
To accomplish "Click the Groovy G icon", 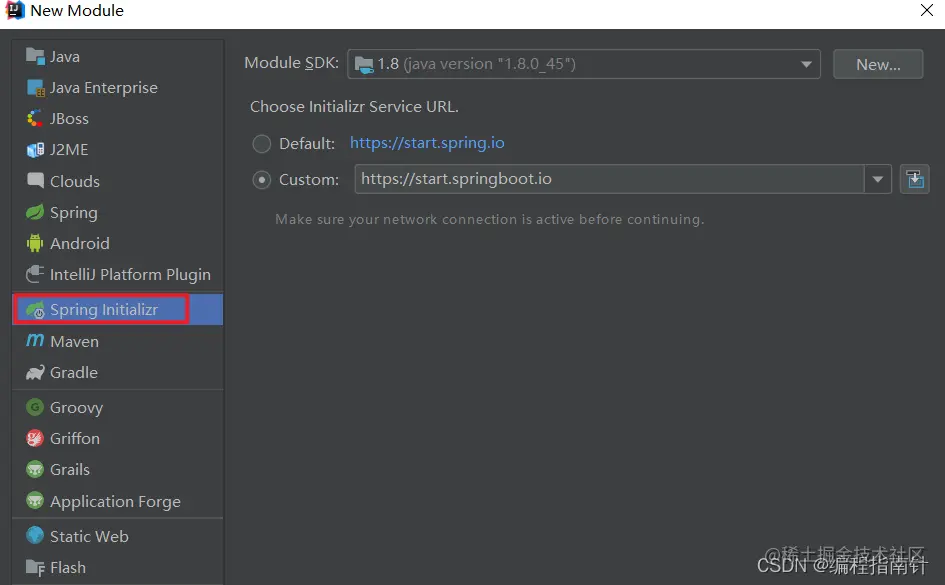I will click(x=35, y=407).
